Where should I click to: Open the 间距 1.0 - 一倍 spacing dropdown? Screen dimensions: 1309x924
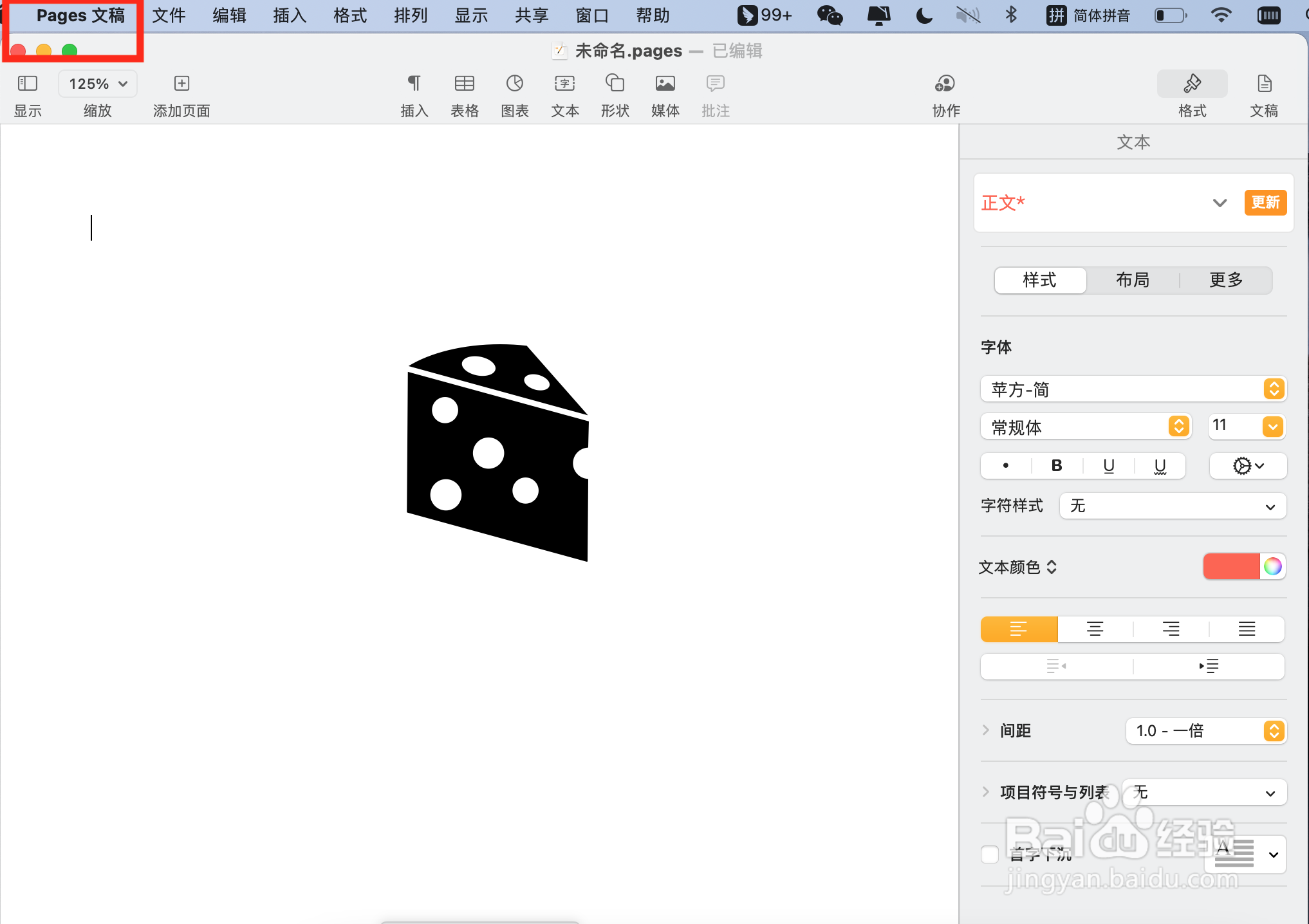pos(1206,730)
